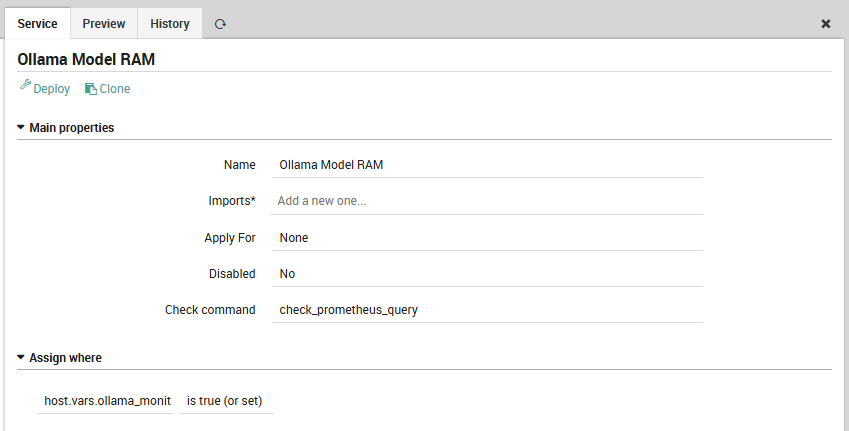Click the Deploy link text
Image resolution: width=849 pixels, height=431 pixels.
click(52, 89)
